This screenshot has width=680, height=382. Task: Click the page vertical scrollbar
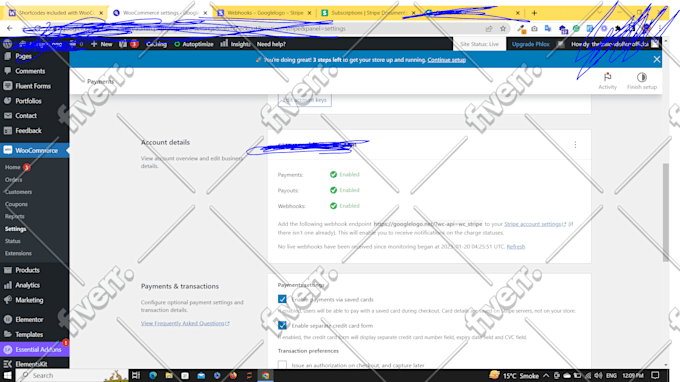(x=666, y=212)
